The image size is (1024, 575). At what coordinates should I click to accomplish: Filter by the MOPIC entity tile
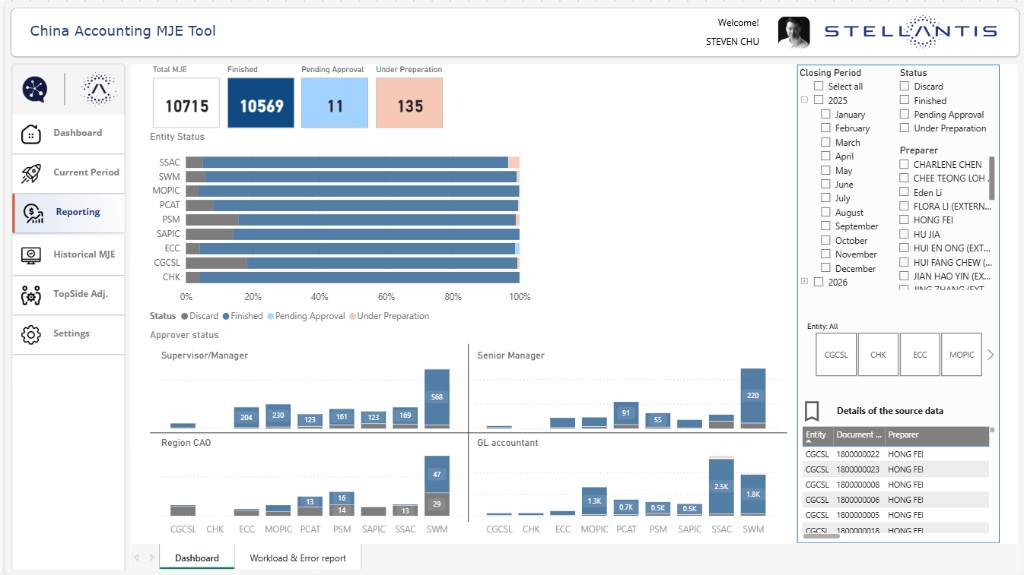(x=961, y=354)
